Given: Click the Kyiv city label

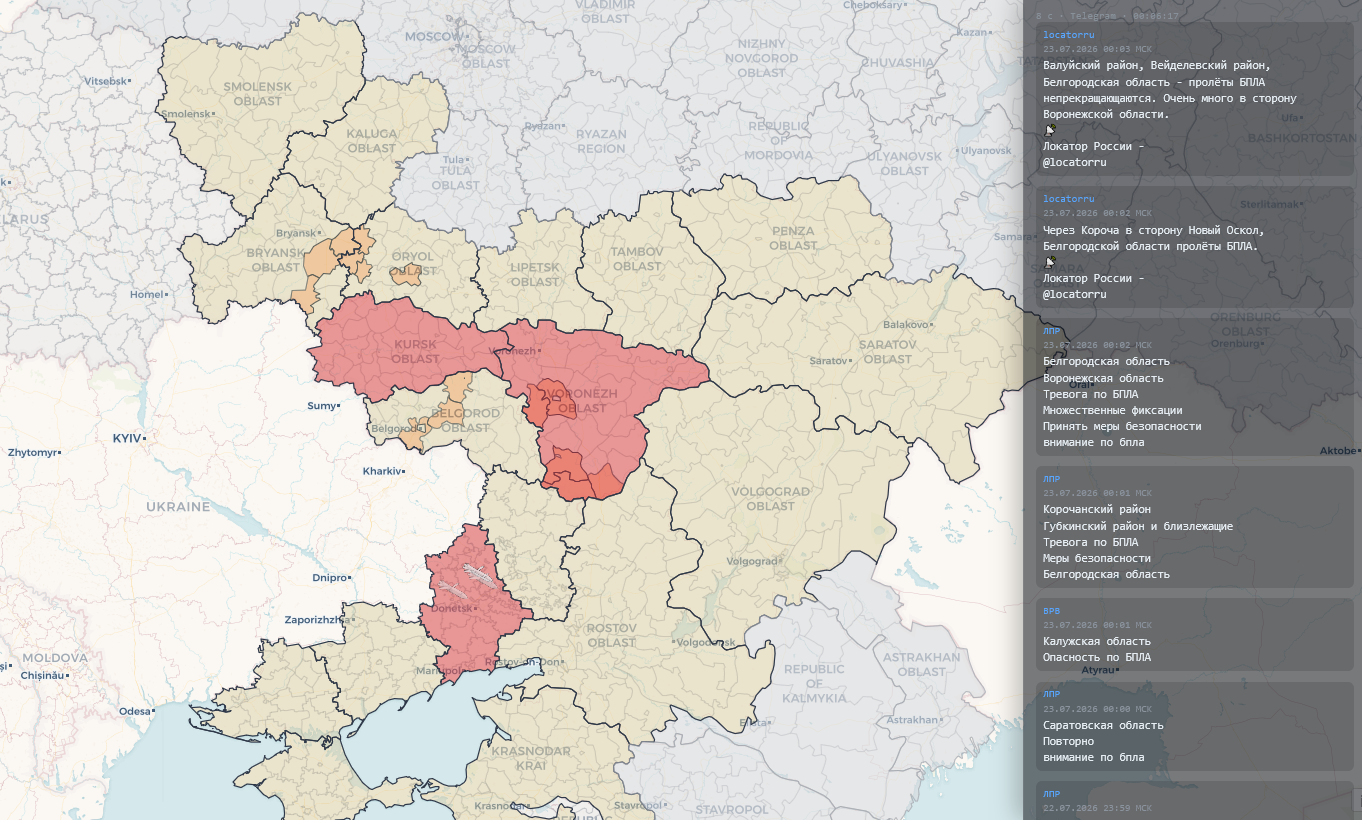Looking at the screenshot, I should coord(126,438).
